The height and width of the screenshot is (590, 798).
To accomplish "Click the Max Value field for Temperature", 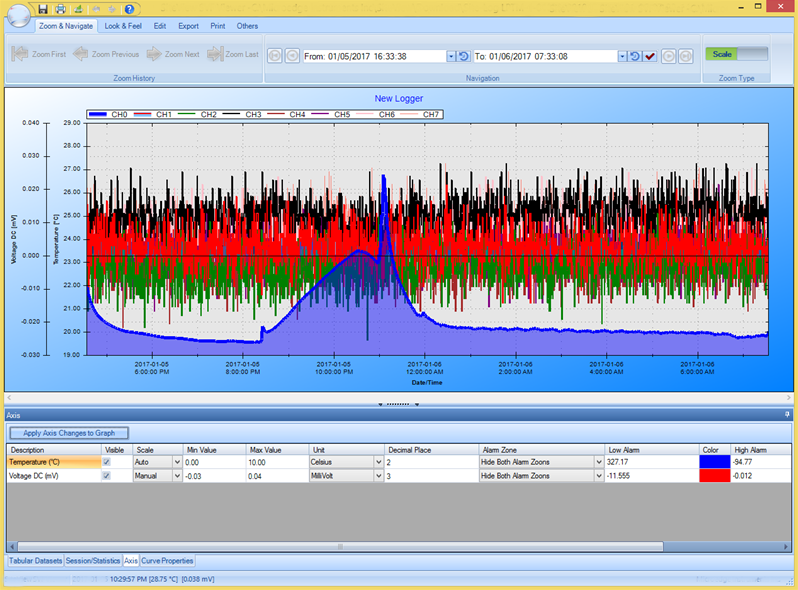I will pos(276,463).
